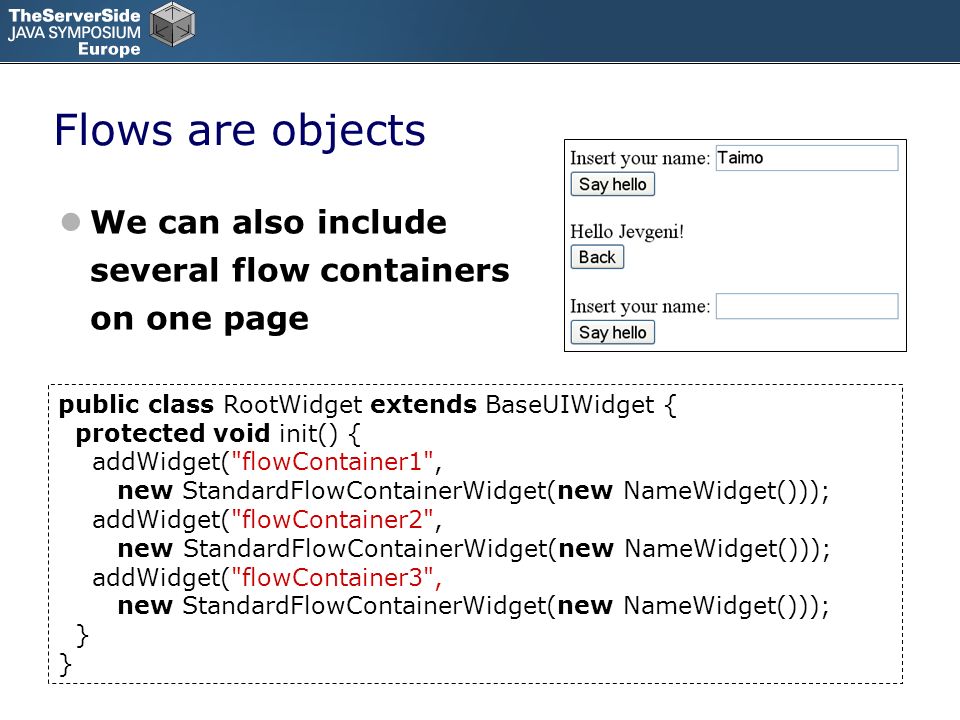Click the Say hello button under the empty field
The width and height of the screenshot is (960, 720).
tap(612, 332)
